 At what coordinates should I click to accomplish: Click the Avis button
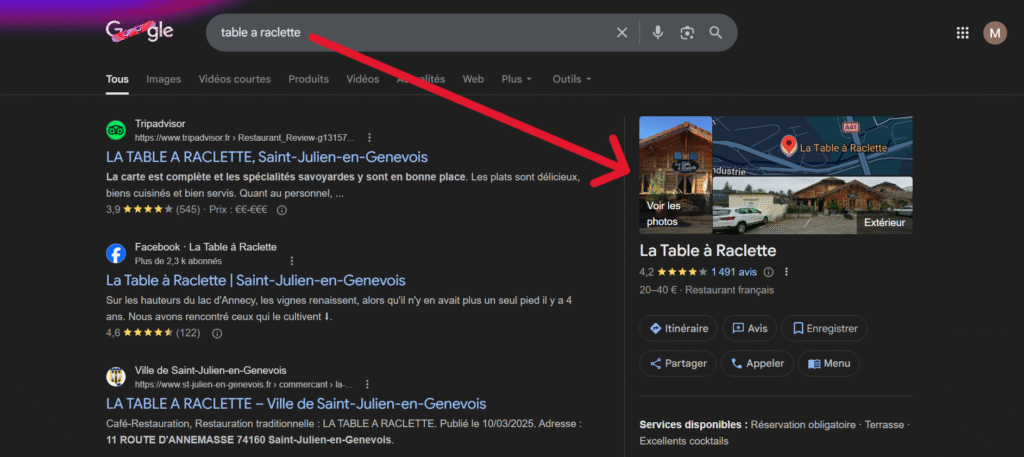pos(749,328)
